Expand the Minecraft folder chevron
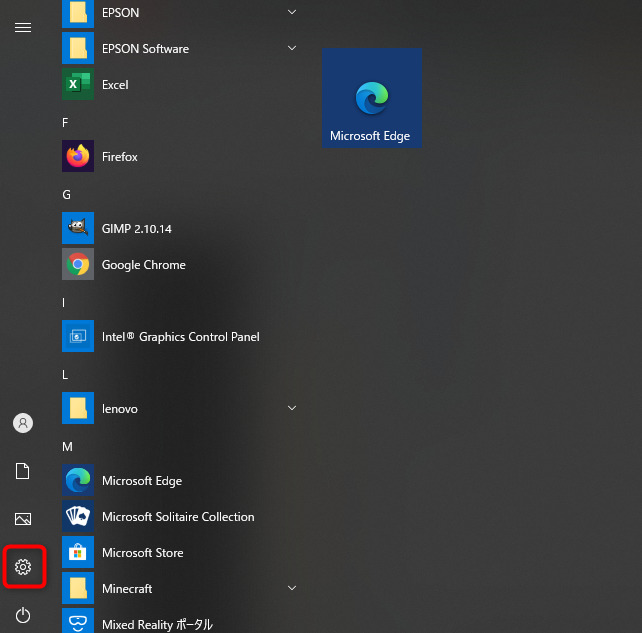The height and width of the screenshot is (633, 642). coord(292,588)
